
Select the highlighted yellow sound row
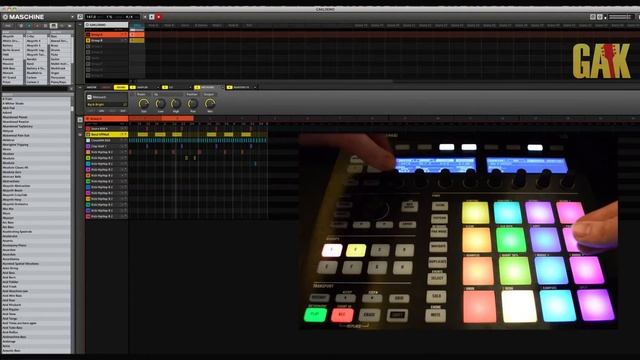click(106, 134)
